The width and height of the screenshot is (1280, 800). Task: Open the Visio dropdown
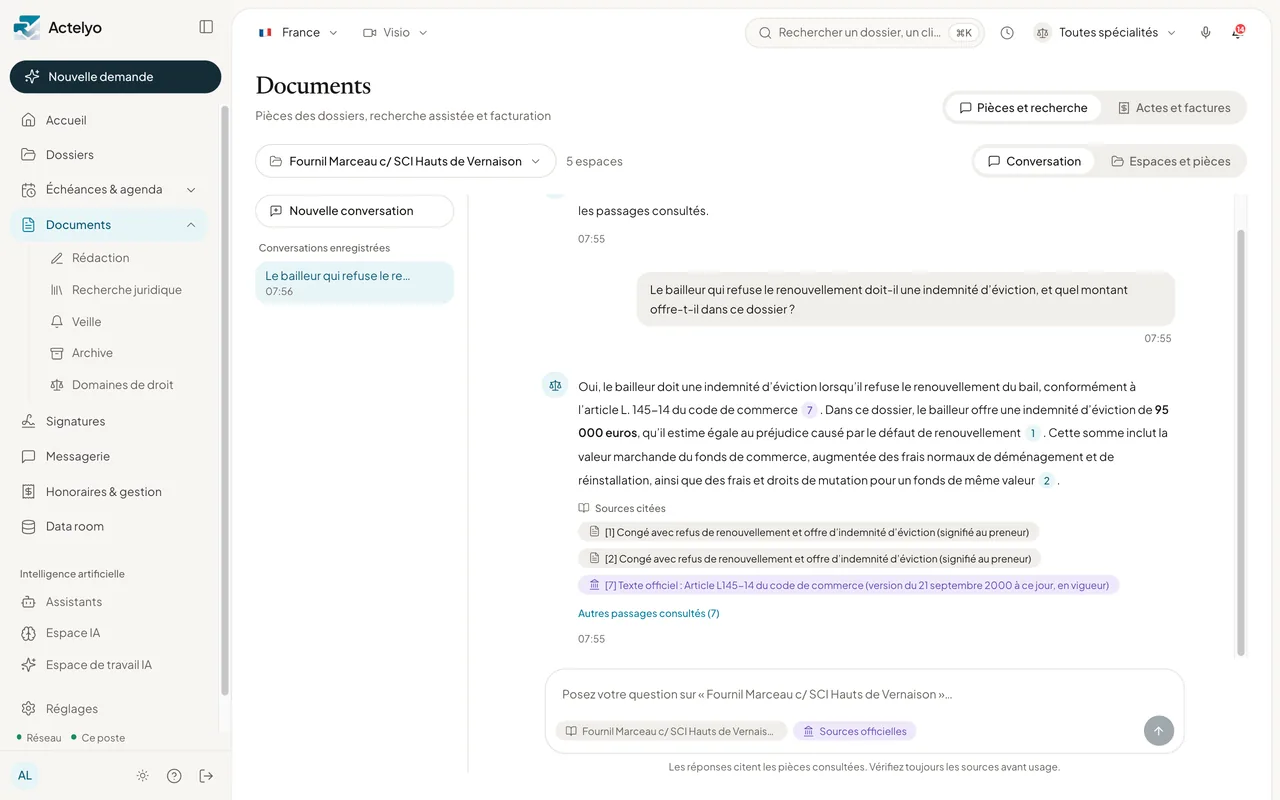pyautogui.click(x=395, y=33)
